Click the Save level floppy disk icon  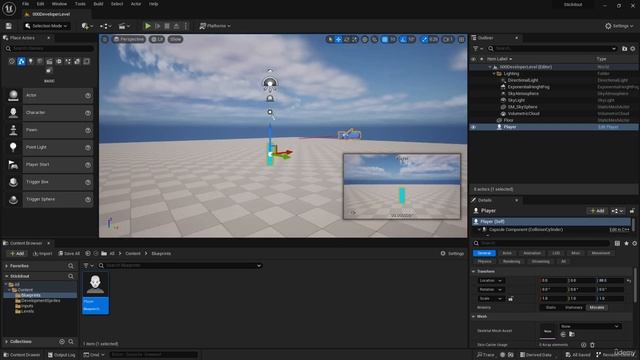(x=9, y=26)
